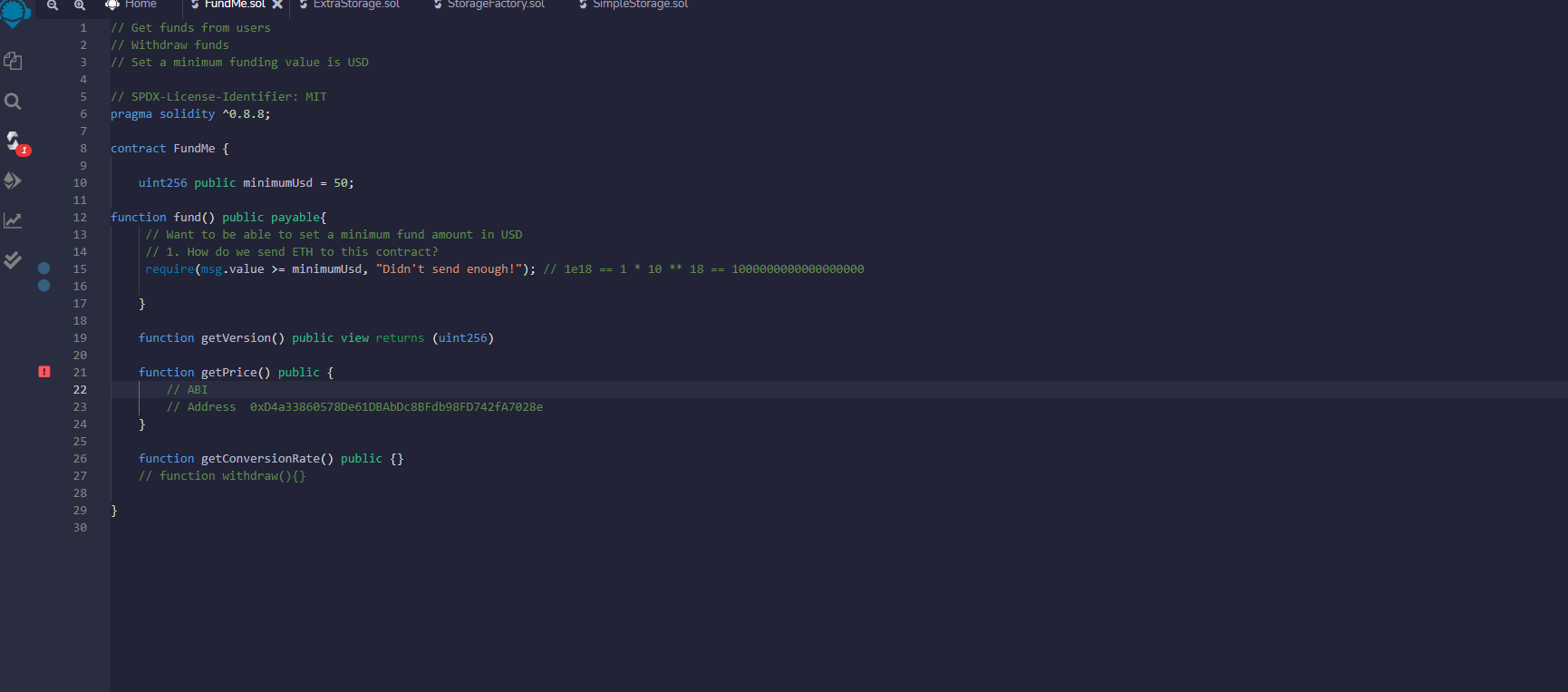Switch to the SimpleStorage.sol tab
Viewport: 1568px width, 692px height.
click(634, 5)
